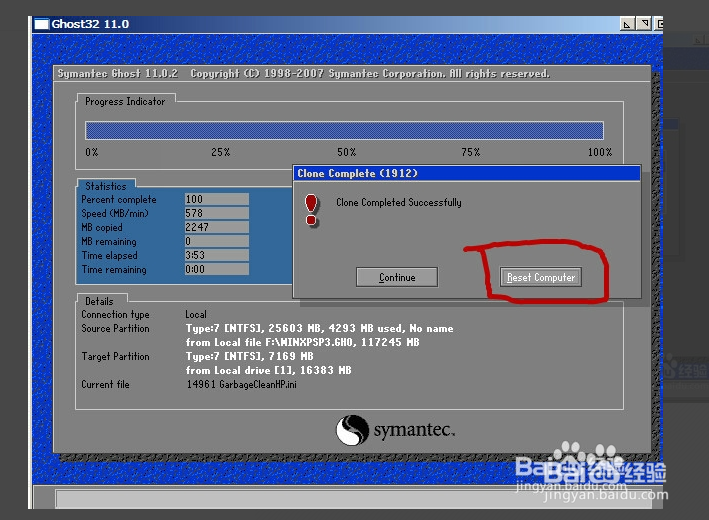This screenshot has height=520, width=709.
Task: Click the Source Partition Type:7 NTFS 25603 MB line
Action: (x=319, y=328)
